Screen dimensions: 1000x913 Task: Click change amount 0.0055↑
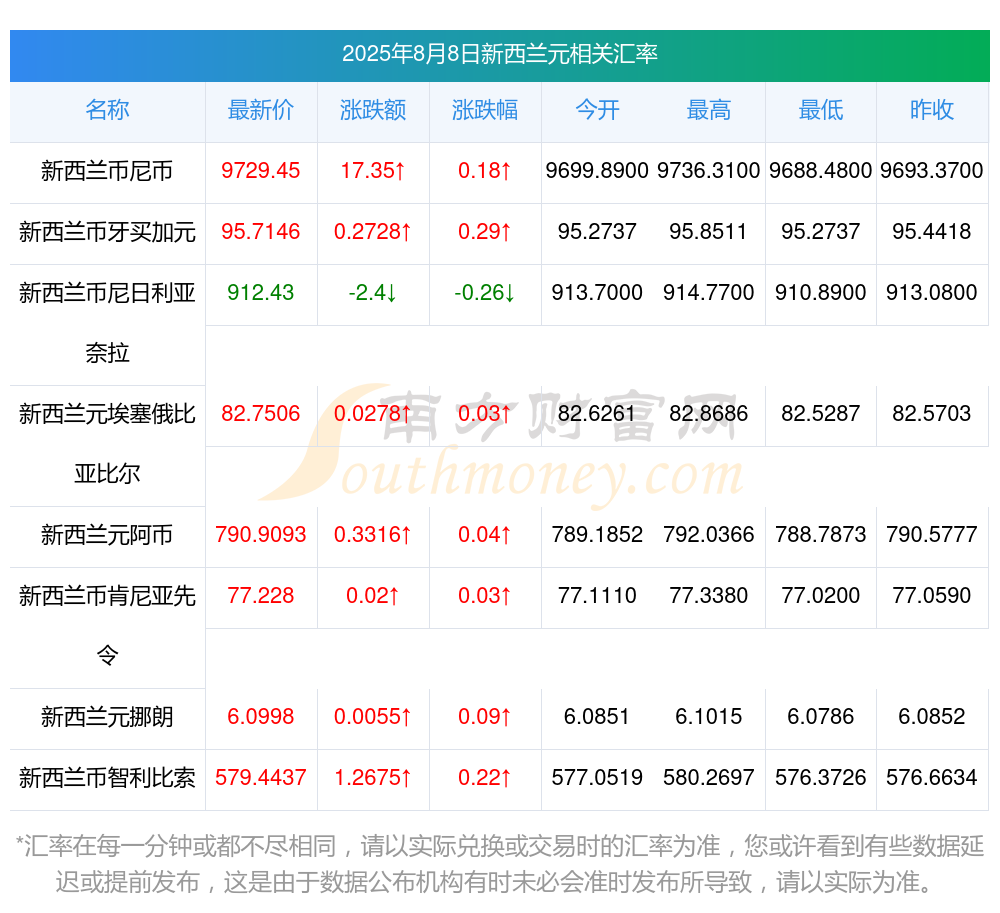[373, 717]
